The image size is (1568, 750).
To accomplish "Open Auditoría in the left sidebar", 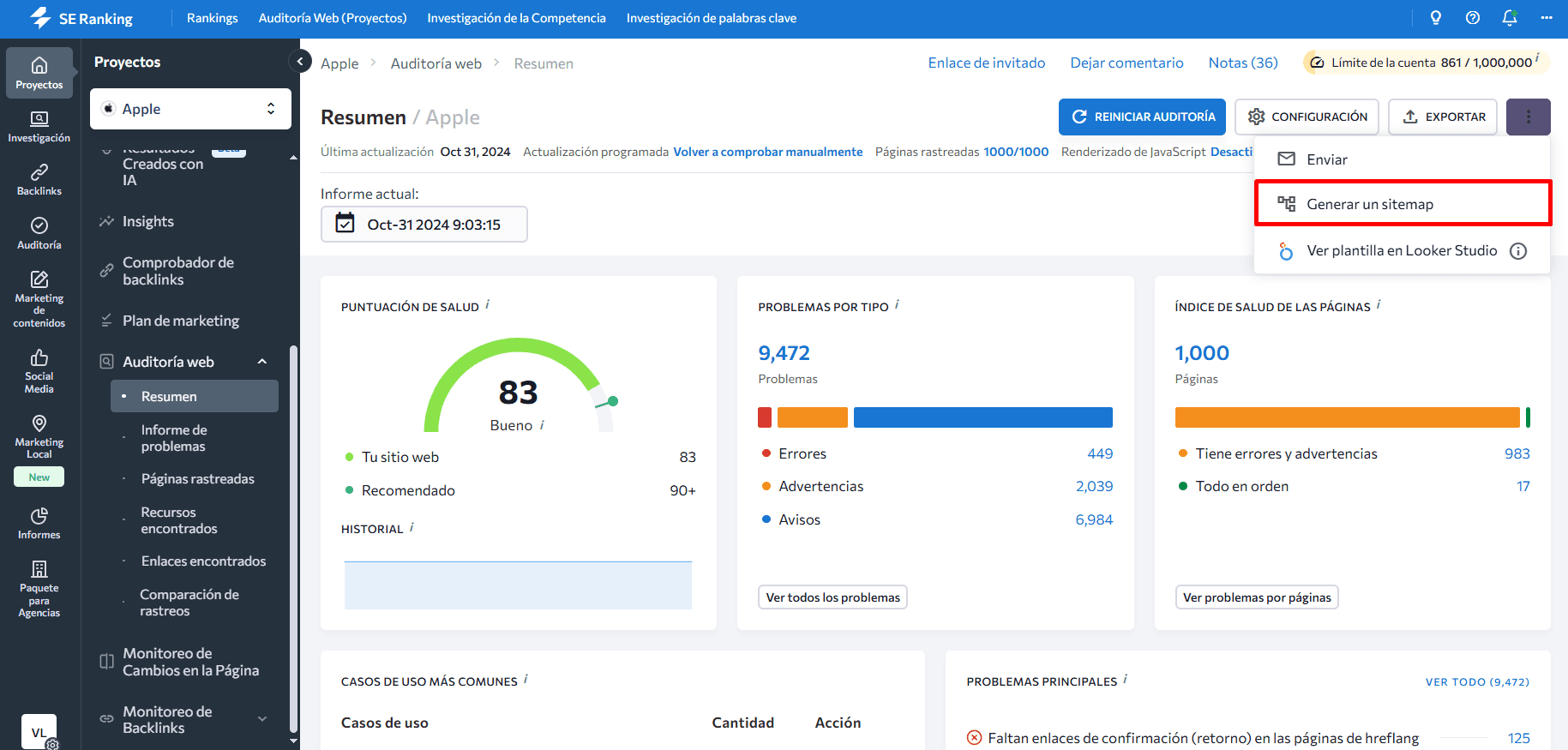I will (39, 233).
